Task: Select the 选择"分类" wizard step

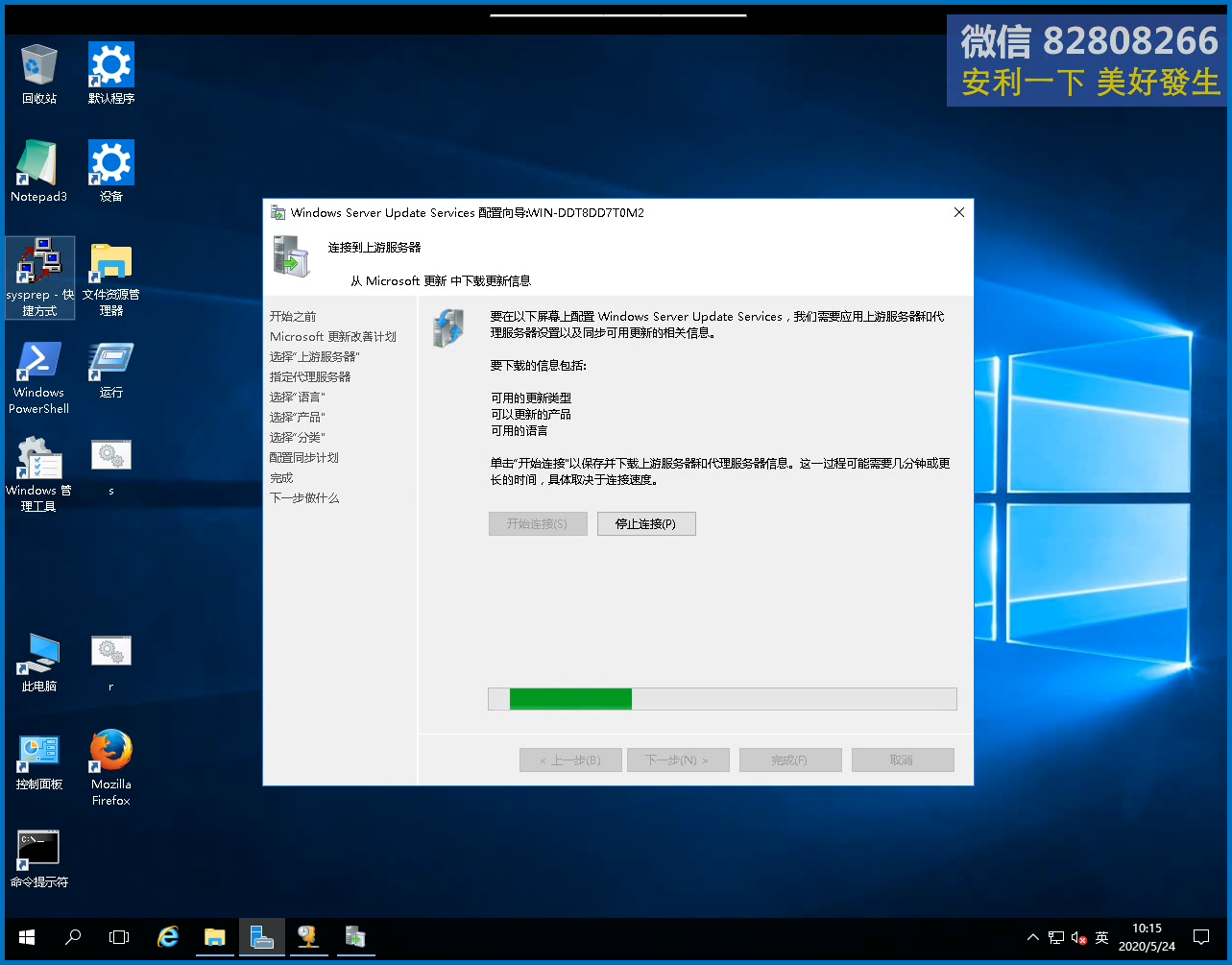Action: tap(298, 437)
